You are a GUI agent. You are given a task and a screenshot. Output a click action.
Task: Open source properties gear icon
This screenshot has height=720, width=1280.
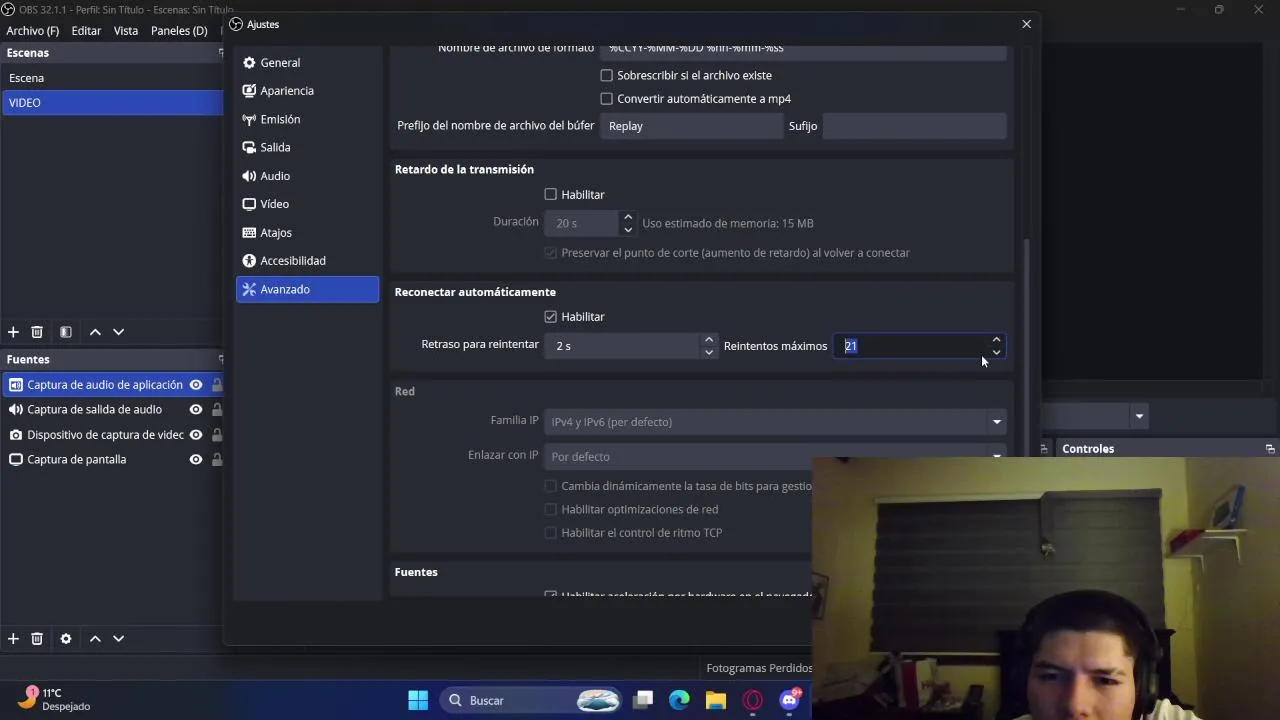pos(66,639)
